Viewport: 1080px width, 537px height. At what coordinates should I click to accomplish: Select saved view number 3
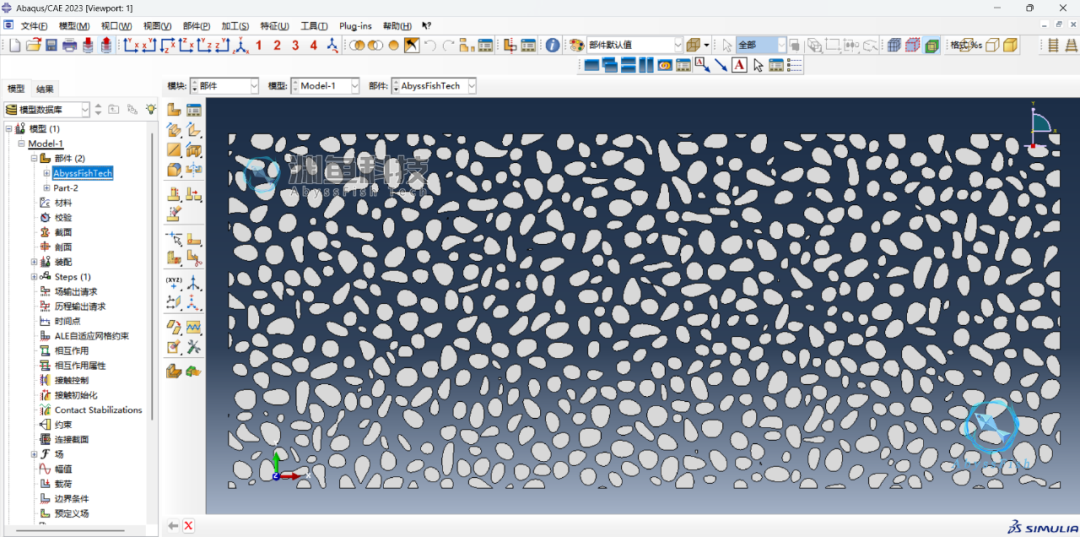tap(295, 45)
